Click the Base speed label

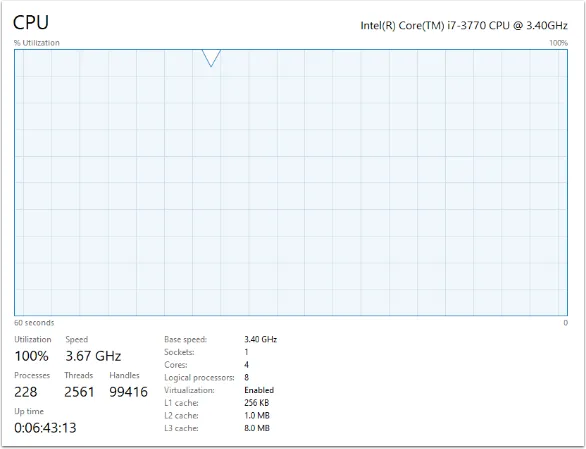(x=185, y=339)
